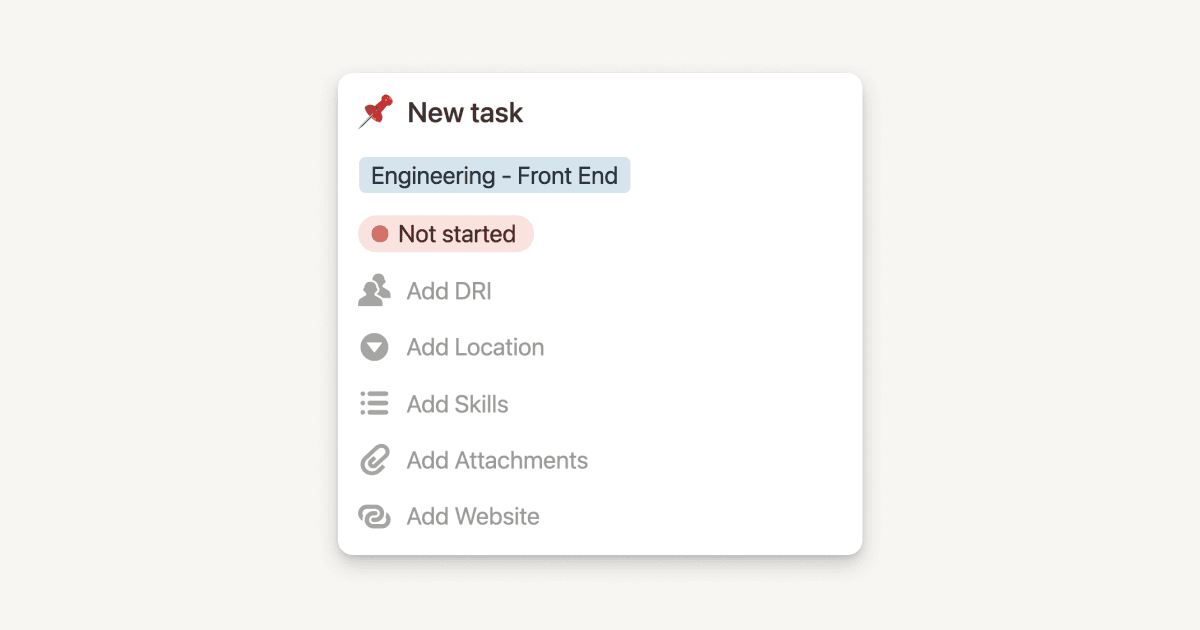Viewport: 1200px width, 630px height.
Task: Click the link icon beside Add Website
Action: [373, 516]
